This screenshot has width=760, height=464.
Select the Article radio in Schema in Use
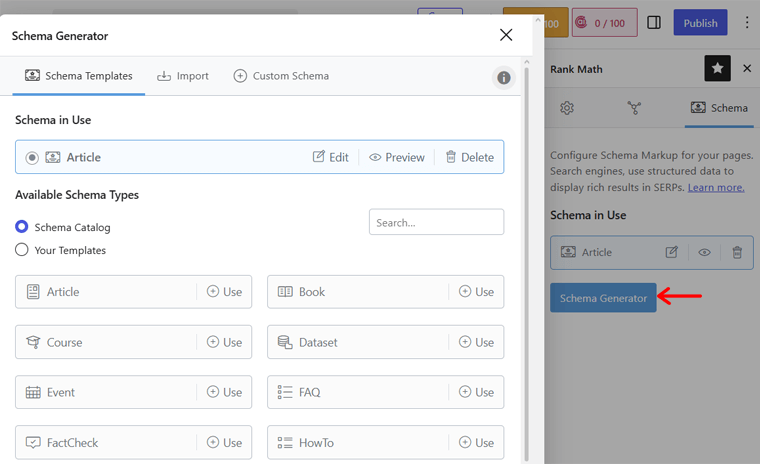click(x=32, y=158)
